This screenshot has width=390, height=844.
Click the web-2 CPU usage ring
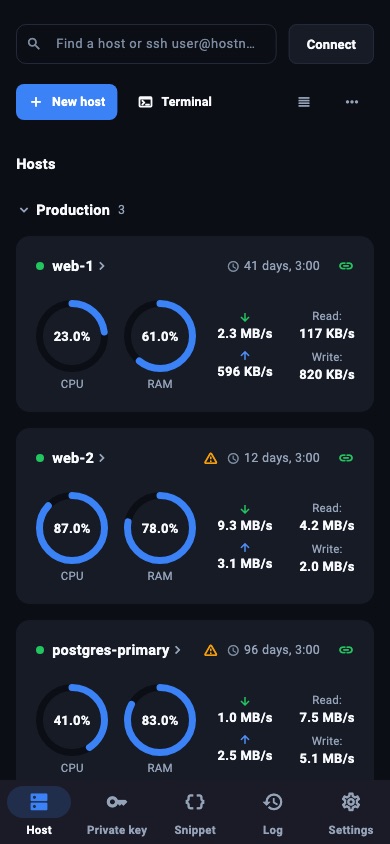[72, 528]
